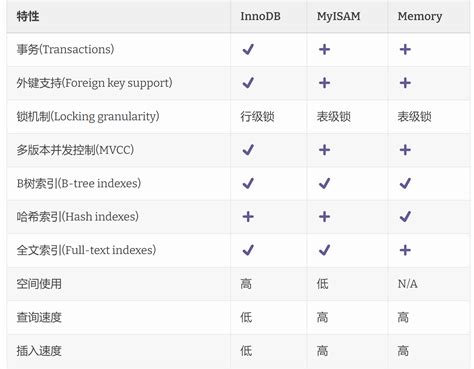474x369 pixels.
Task: Click the Memory checkmark for B-tree indexes
Action: [x=405, y=183]
